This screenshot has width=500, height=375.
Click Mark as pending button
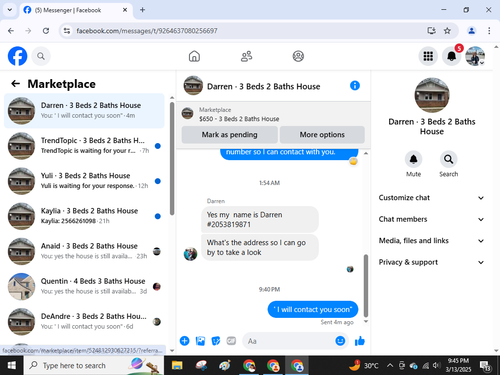[229, 135]
